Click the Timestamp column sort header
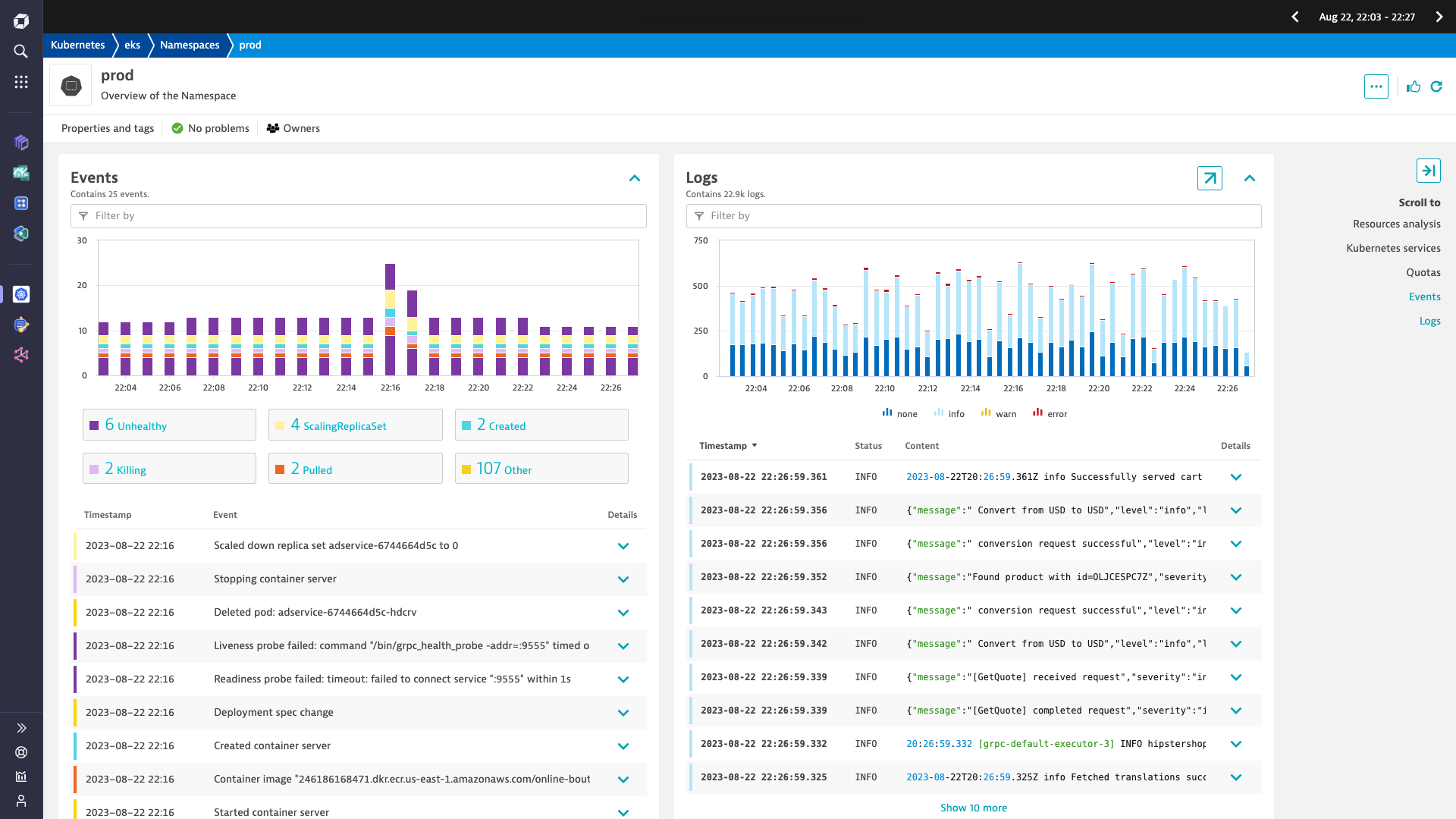 (x=724, y=446)
